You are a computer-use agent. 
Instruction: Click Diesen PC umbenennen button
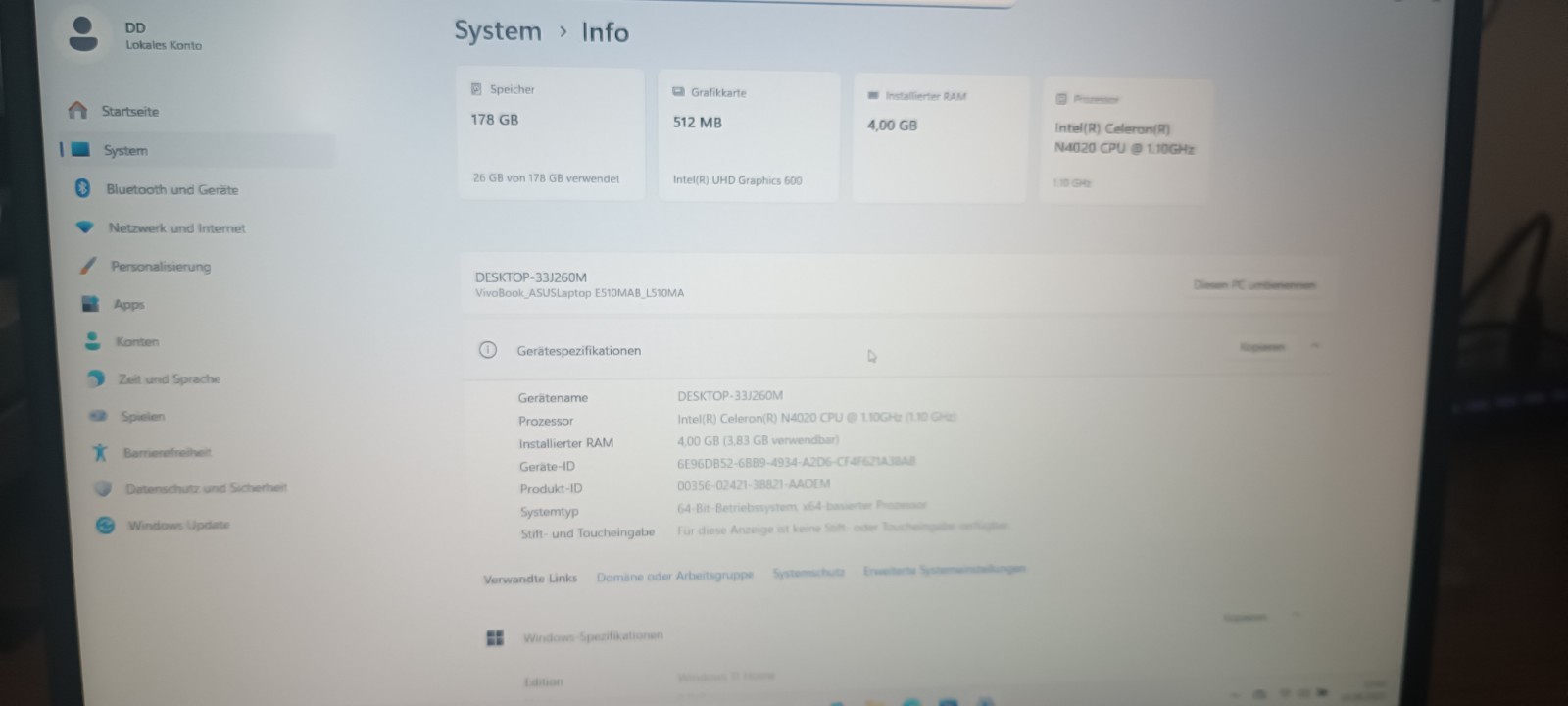click(1254, 284)
